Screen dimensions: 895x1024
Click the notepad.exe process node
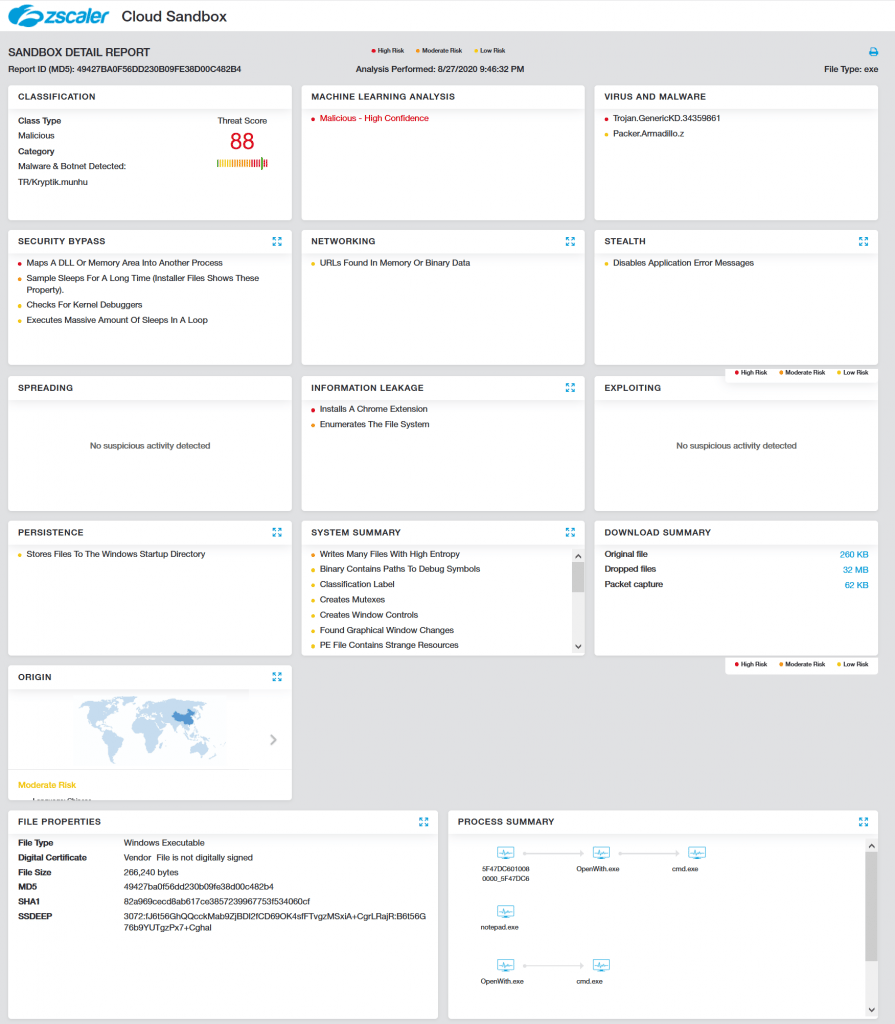[505, 912]
